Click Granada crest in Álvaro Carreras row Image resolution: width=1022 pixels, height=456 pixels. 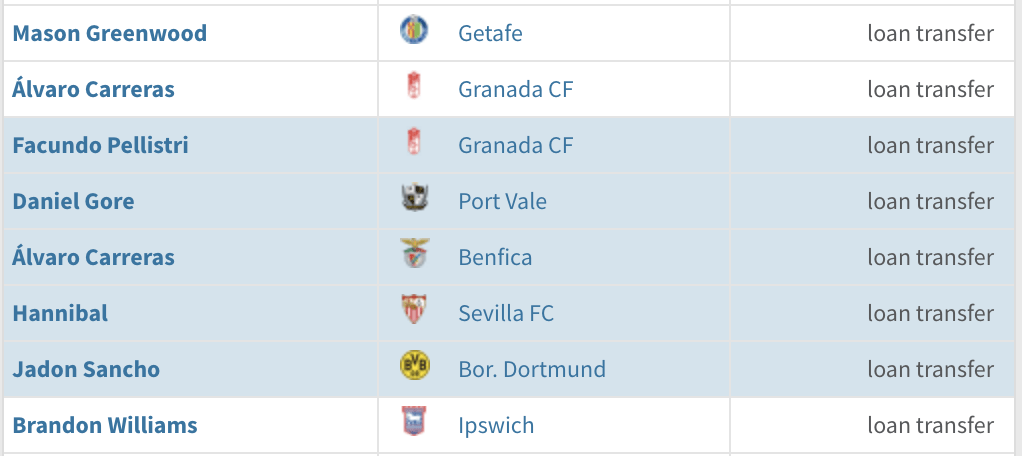click(x=414, y=88)
